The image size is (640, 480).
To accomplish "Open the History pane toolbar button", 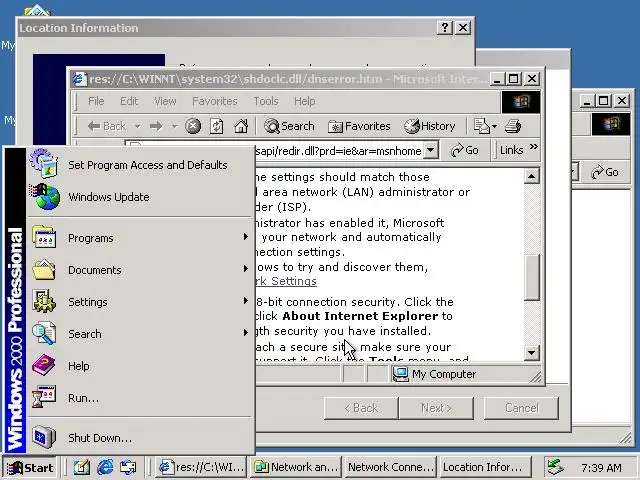I will click(x=429, y=126).
